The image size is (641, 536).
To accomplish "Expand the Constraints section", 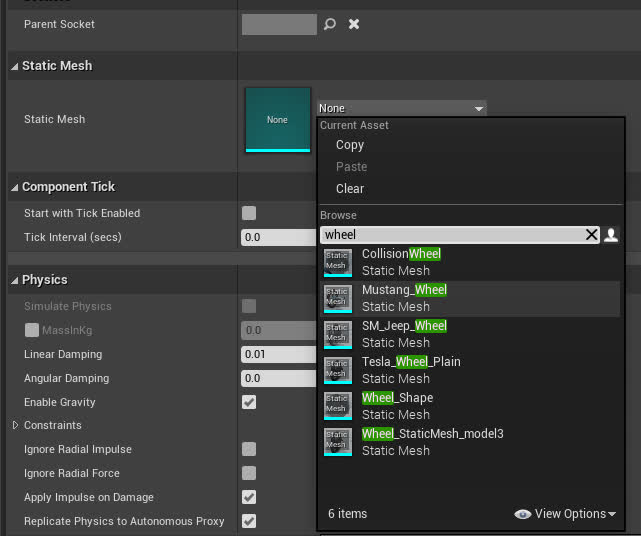I will (15, 426).
